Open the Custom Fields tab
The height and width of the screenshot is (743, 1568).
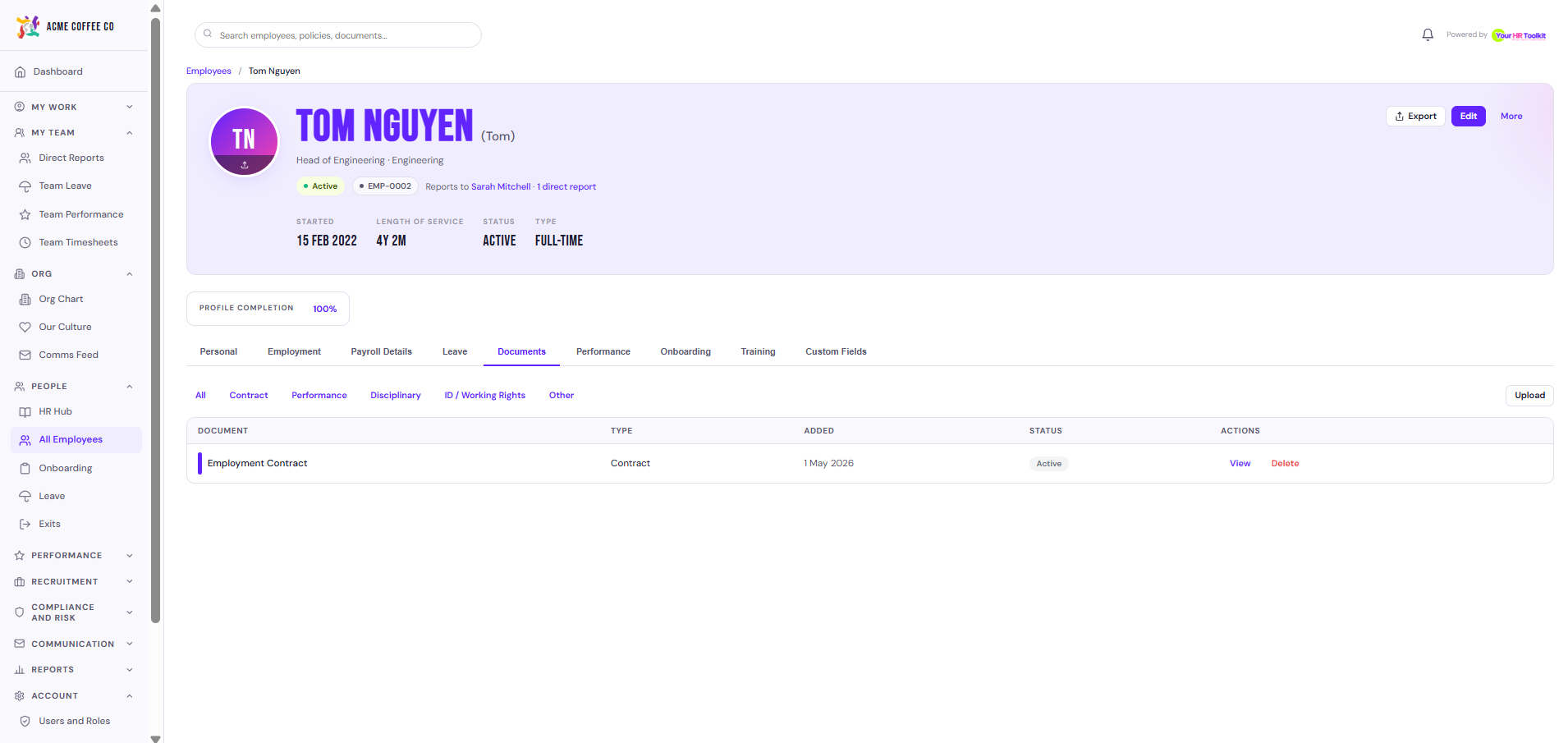(x=836, y=351)
